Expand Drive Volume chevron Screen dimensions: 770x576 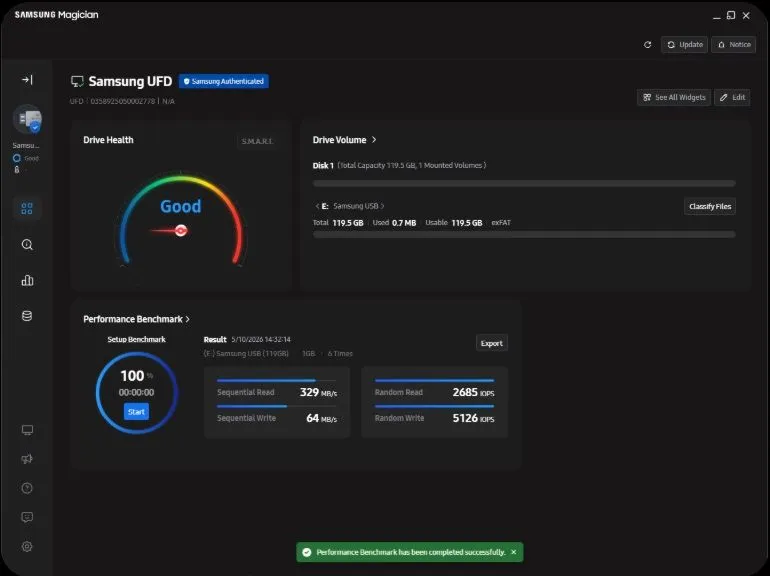click(x=374, y=140)
